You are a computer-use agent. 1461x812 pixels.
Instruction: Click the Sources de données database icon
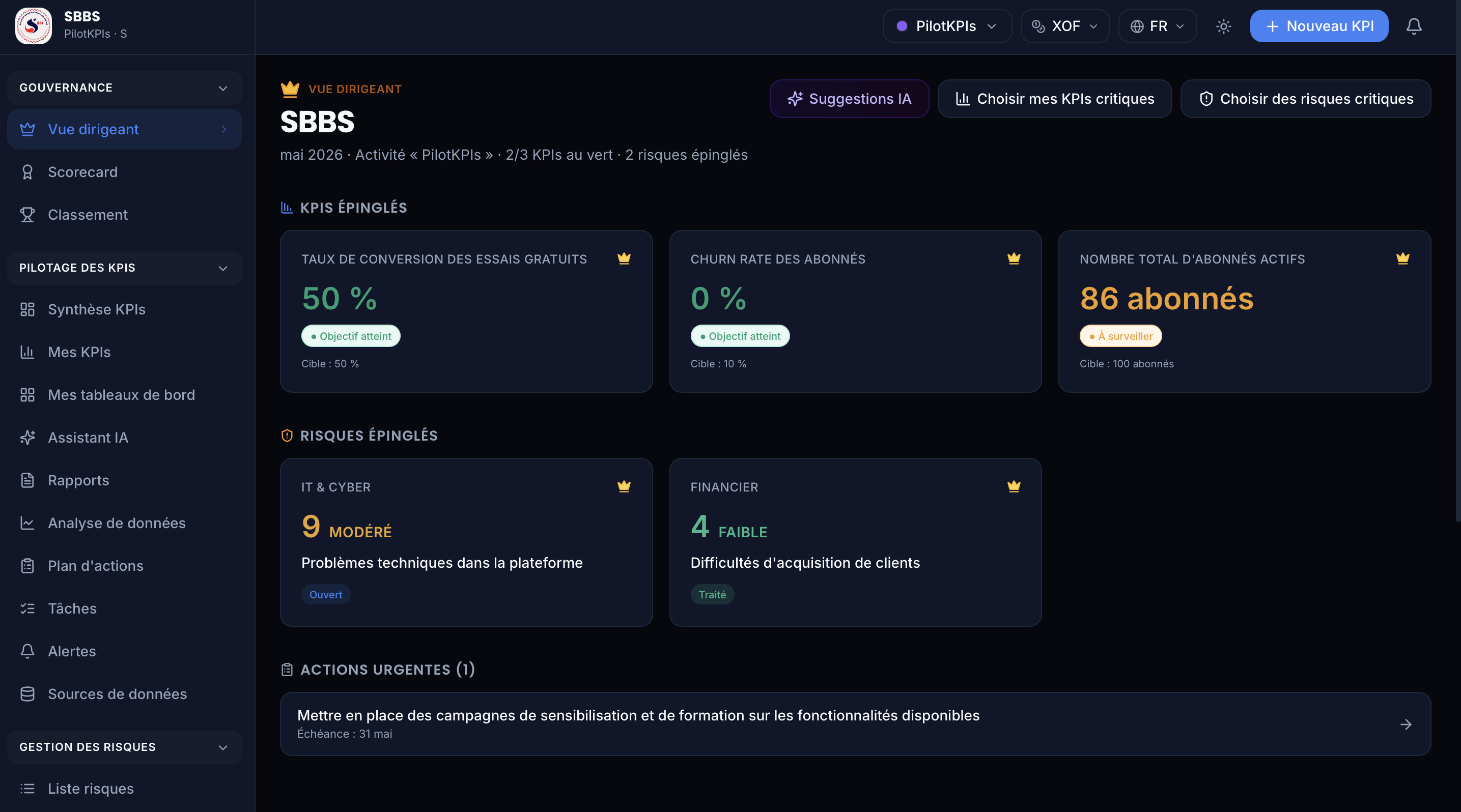point(27,694)
